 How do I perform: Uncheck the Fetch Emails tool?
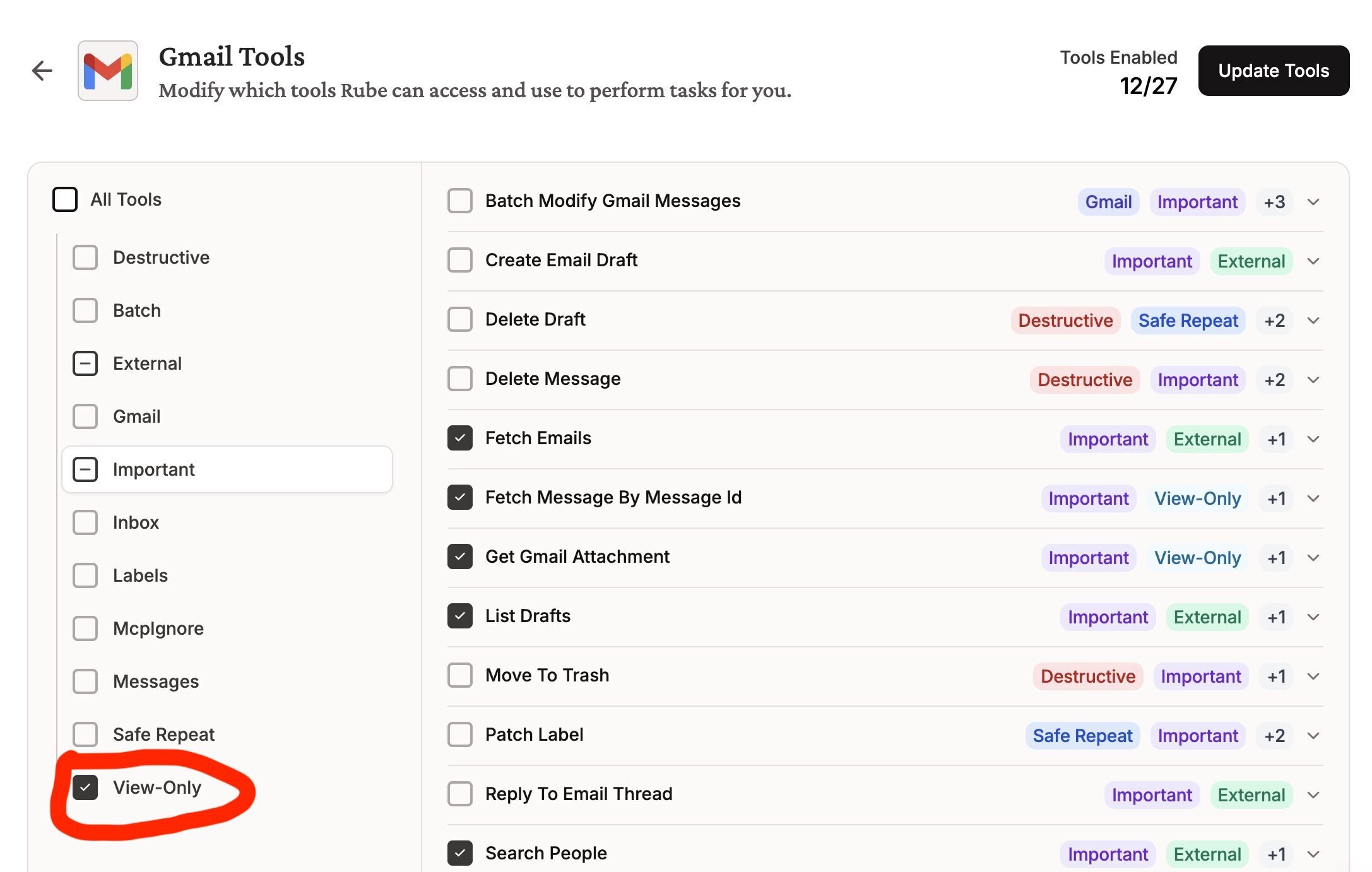pos(459,438)
